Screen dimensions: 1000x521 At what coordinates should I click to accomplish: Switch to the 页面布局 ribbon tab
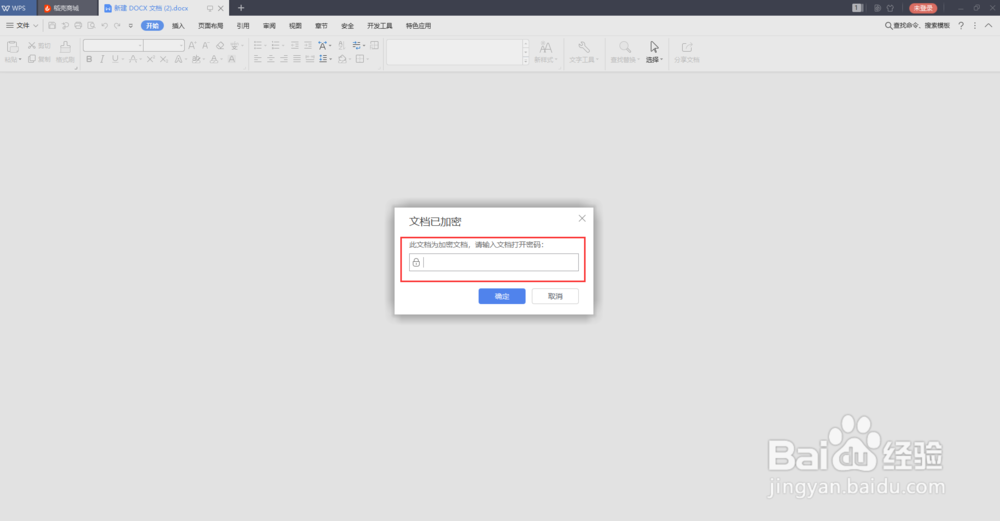tap(210, 26)
